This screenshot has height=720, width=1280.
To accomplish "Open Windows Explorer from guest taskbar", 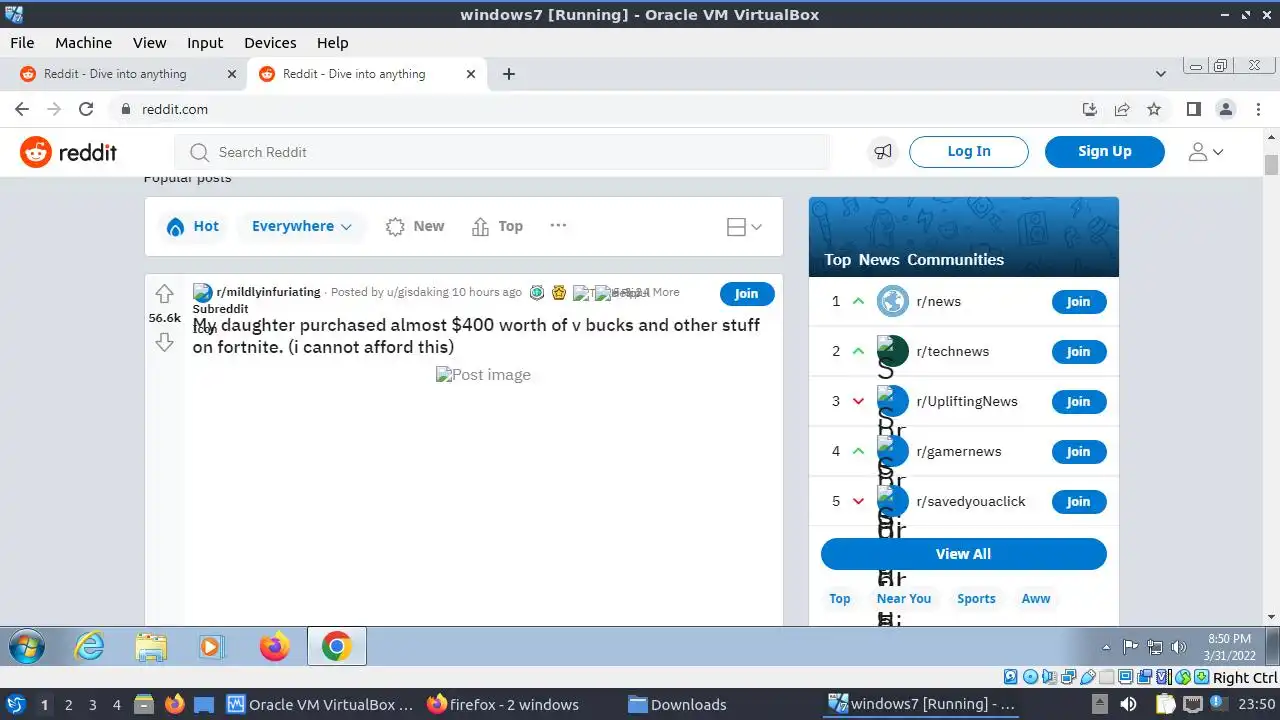I will pyautogui.click(x=151, y=647).
